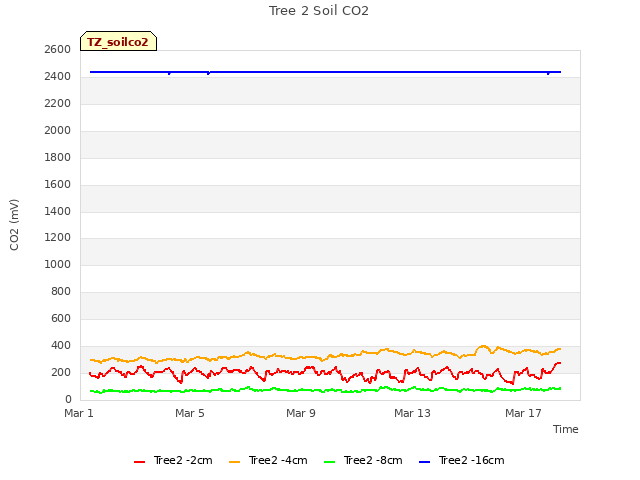Toggle the Tree2 -2cm legend entry
Screen dimensions: 640x480
click(173, 460)
